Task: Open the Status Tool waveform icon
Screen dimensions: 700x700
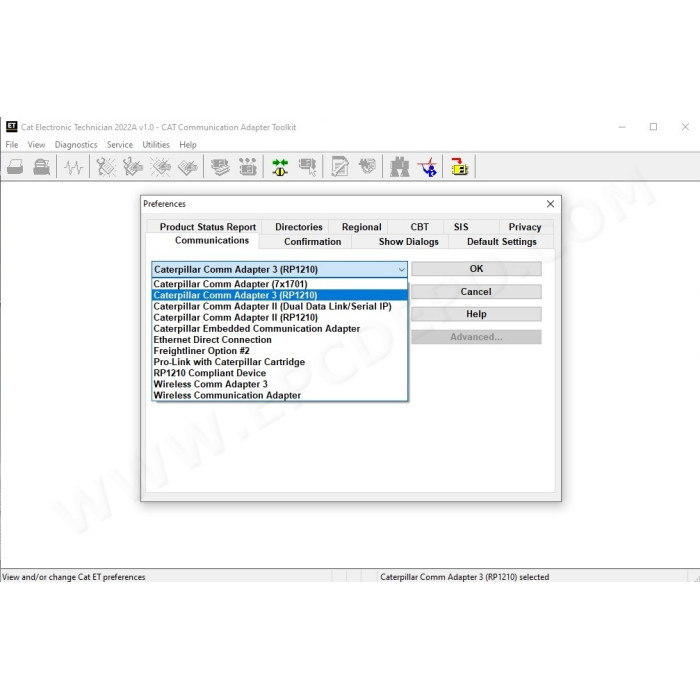Action: click(x=73, y=167)
